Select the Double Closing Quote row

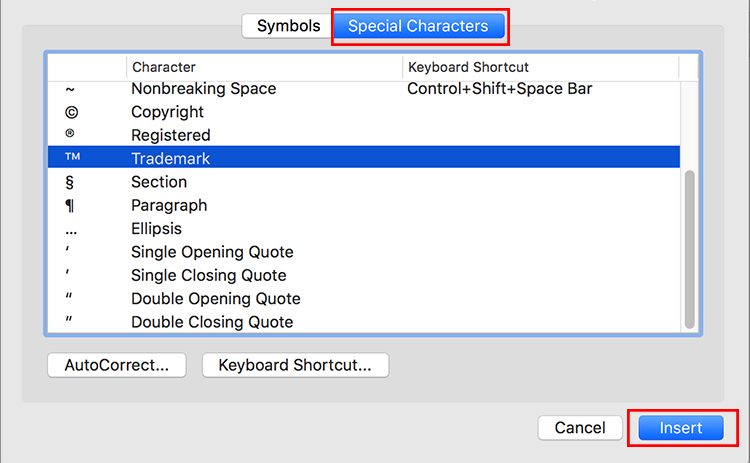tap(364, 322)
